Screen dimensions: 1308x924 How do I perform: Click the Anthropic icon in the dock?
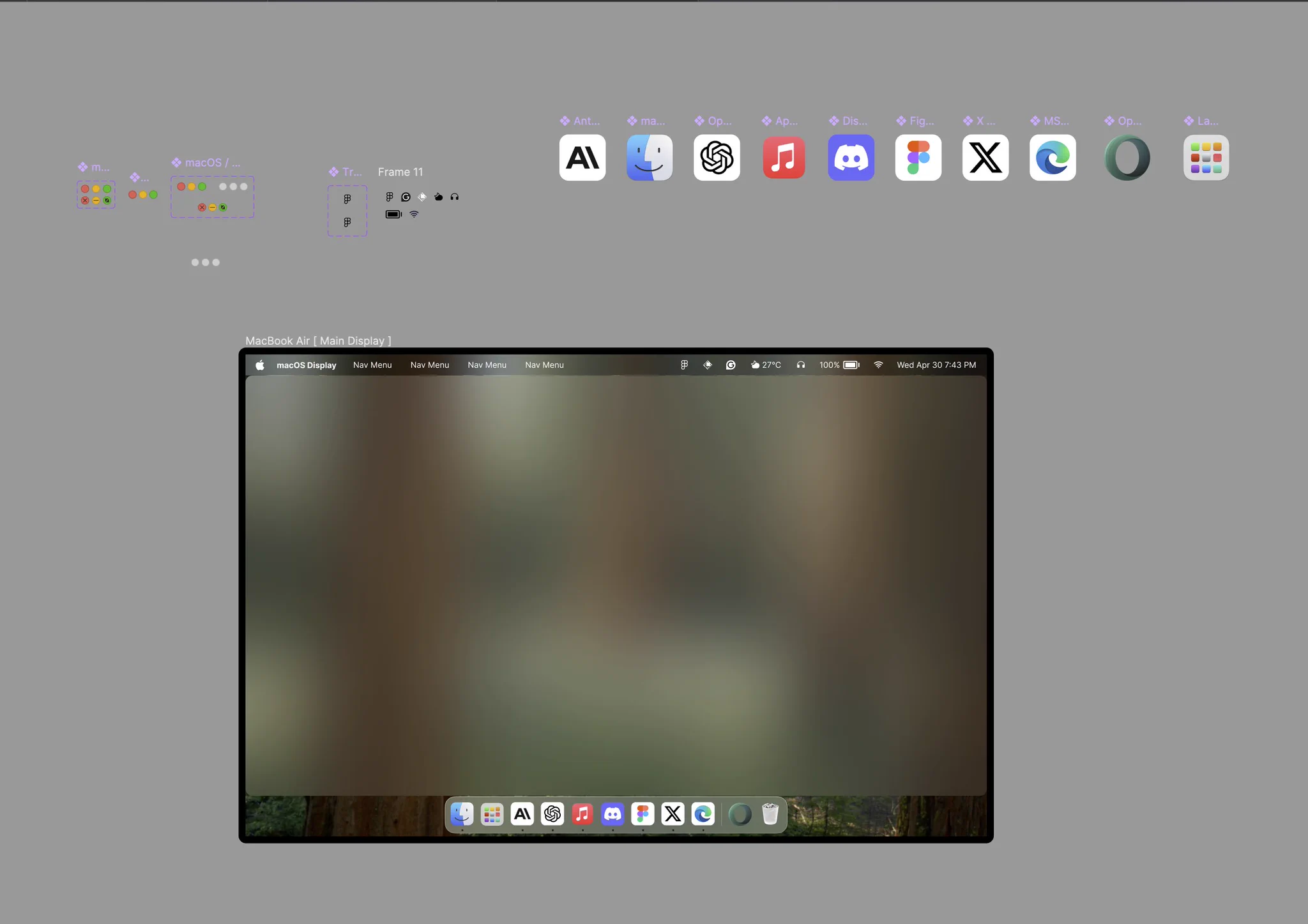pos(522,814)
